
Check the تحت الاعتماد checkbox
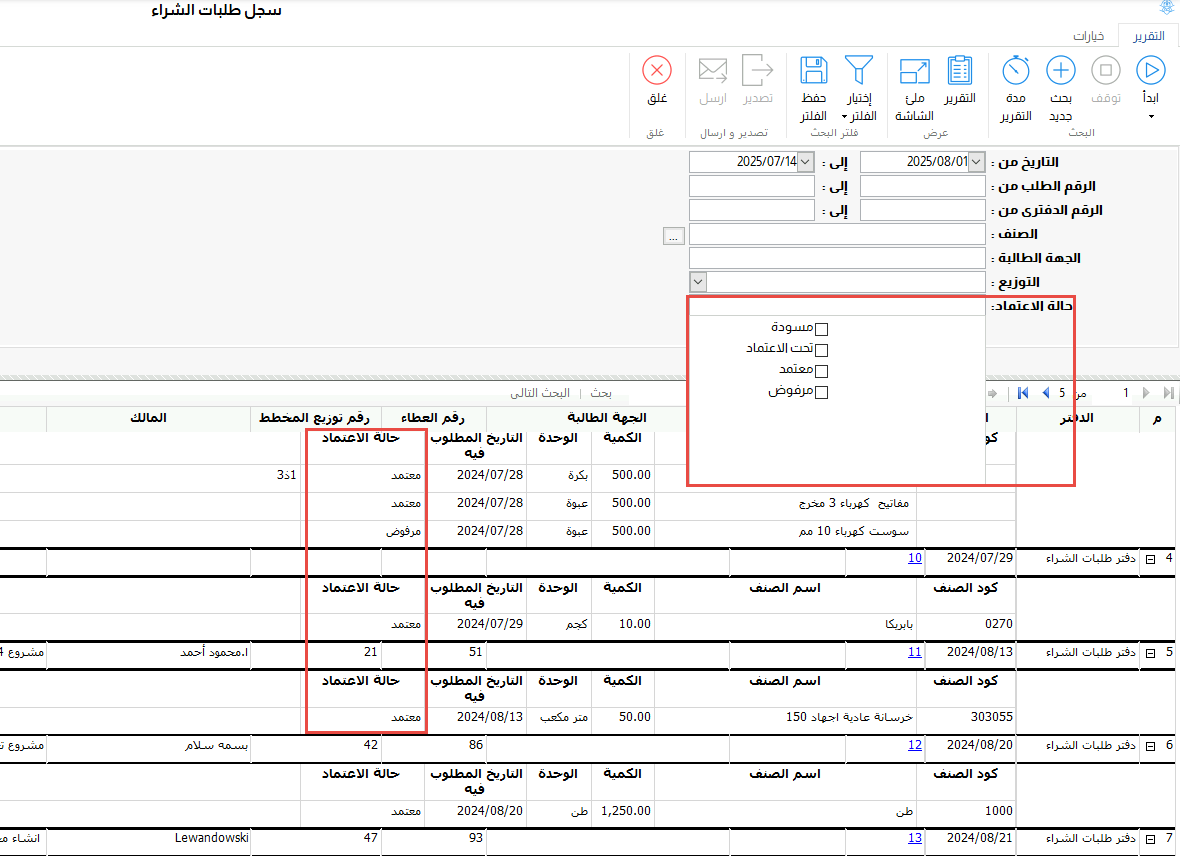tap(822, 350)
